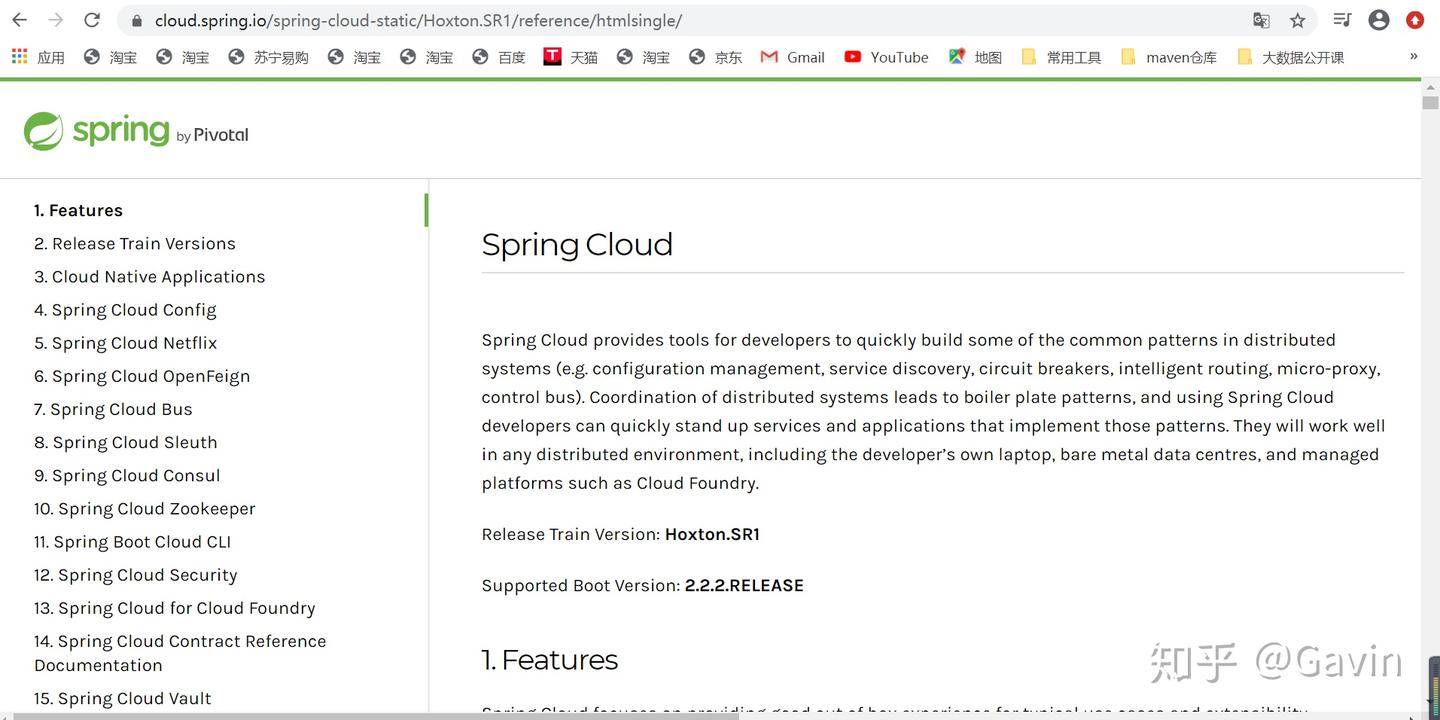This screenshot has height=720, width=1440.
Task: Select 12. Spring Cloud Security
Action: coord(136,574)
